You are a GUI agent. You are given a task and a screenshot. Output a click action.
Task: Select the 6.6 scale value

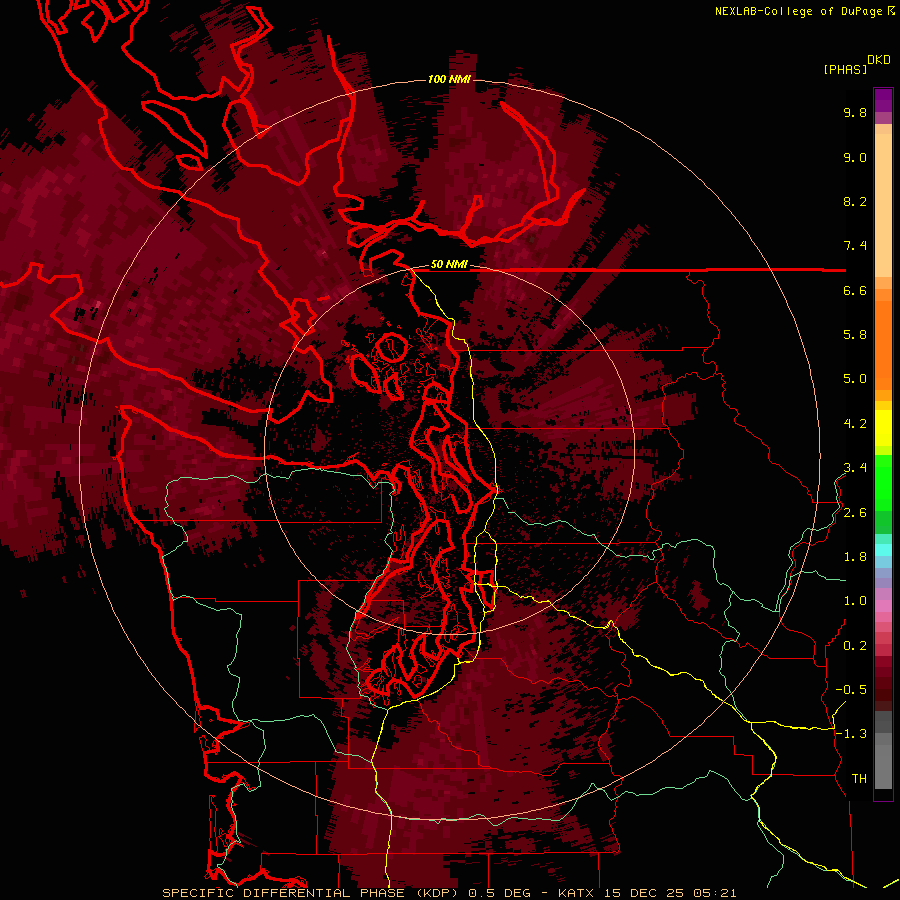pos(855,291)
